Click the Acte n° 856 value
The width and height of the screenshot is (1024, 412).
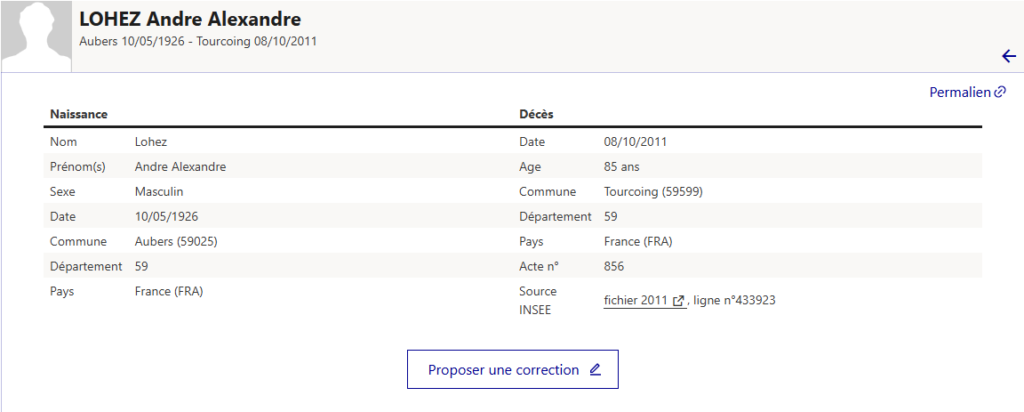[x=615, y=266]
